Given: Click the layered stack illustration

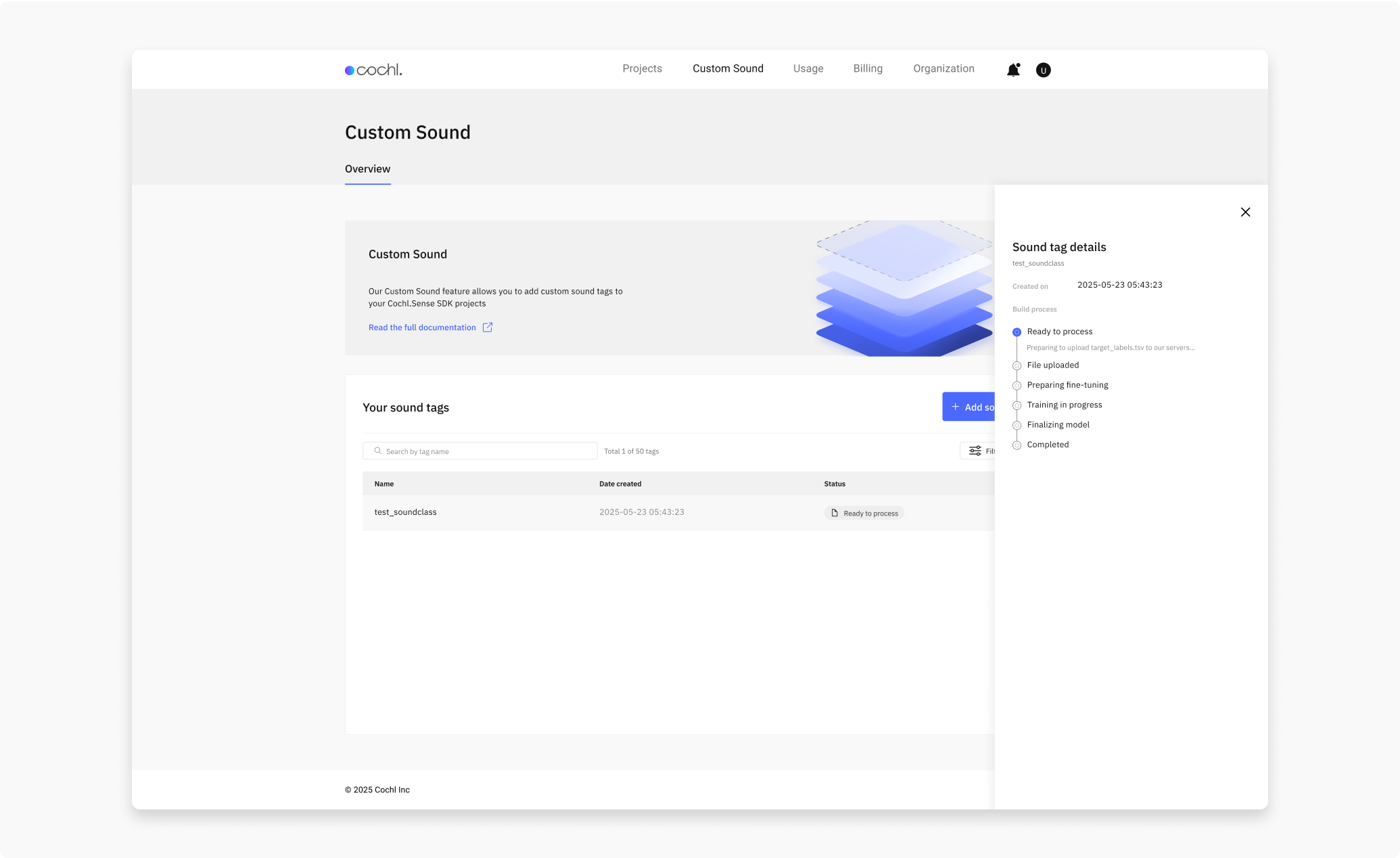Looking at the screenshot, I should click(904, 288).
